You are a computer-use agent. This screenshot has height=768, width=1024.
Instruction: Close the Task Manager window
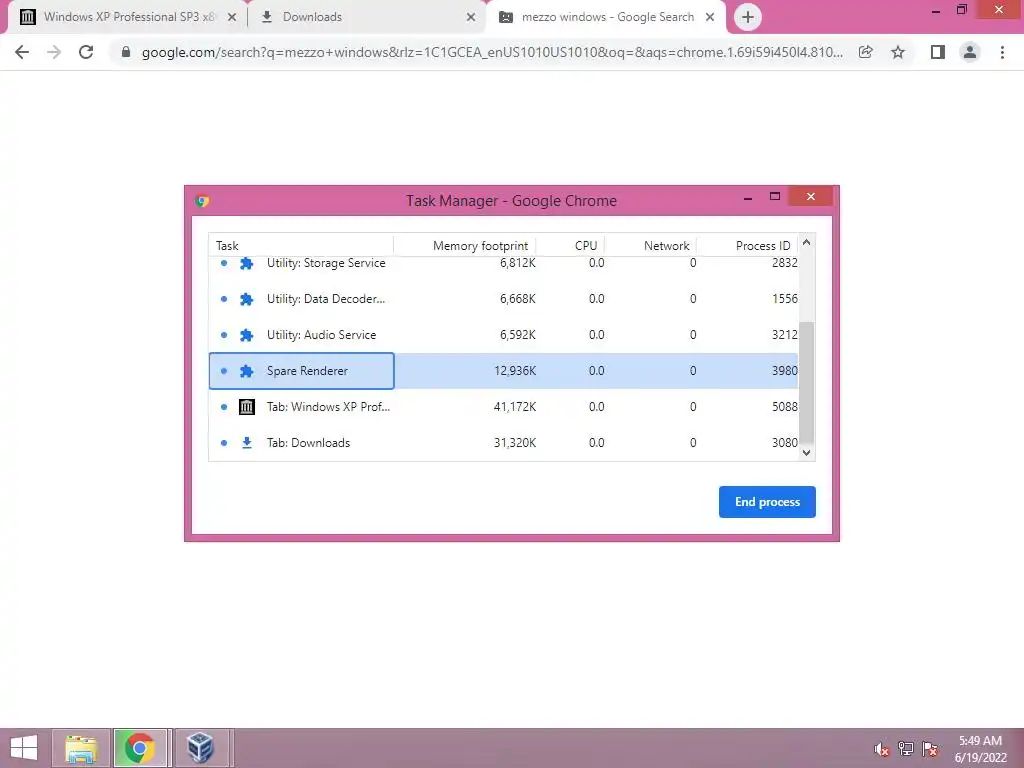tap(810, 197)
